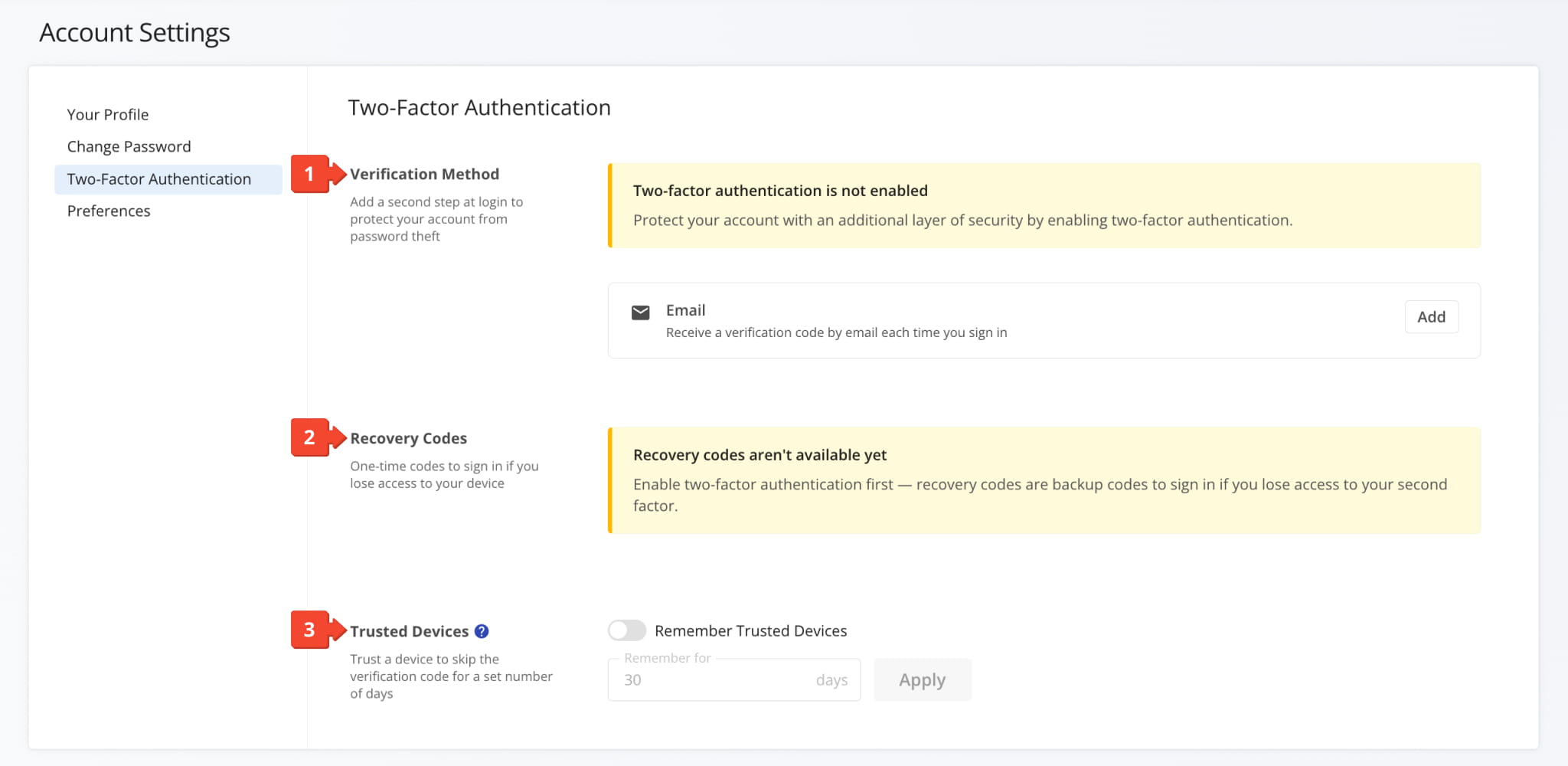1568x766 pixels.
Task: Click the Remember Trusted Devices label
Action: click(x=750, y=631)
